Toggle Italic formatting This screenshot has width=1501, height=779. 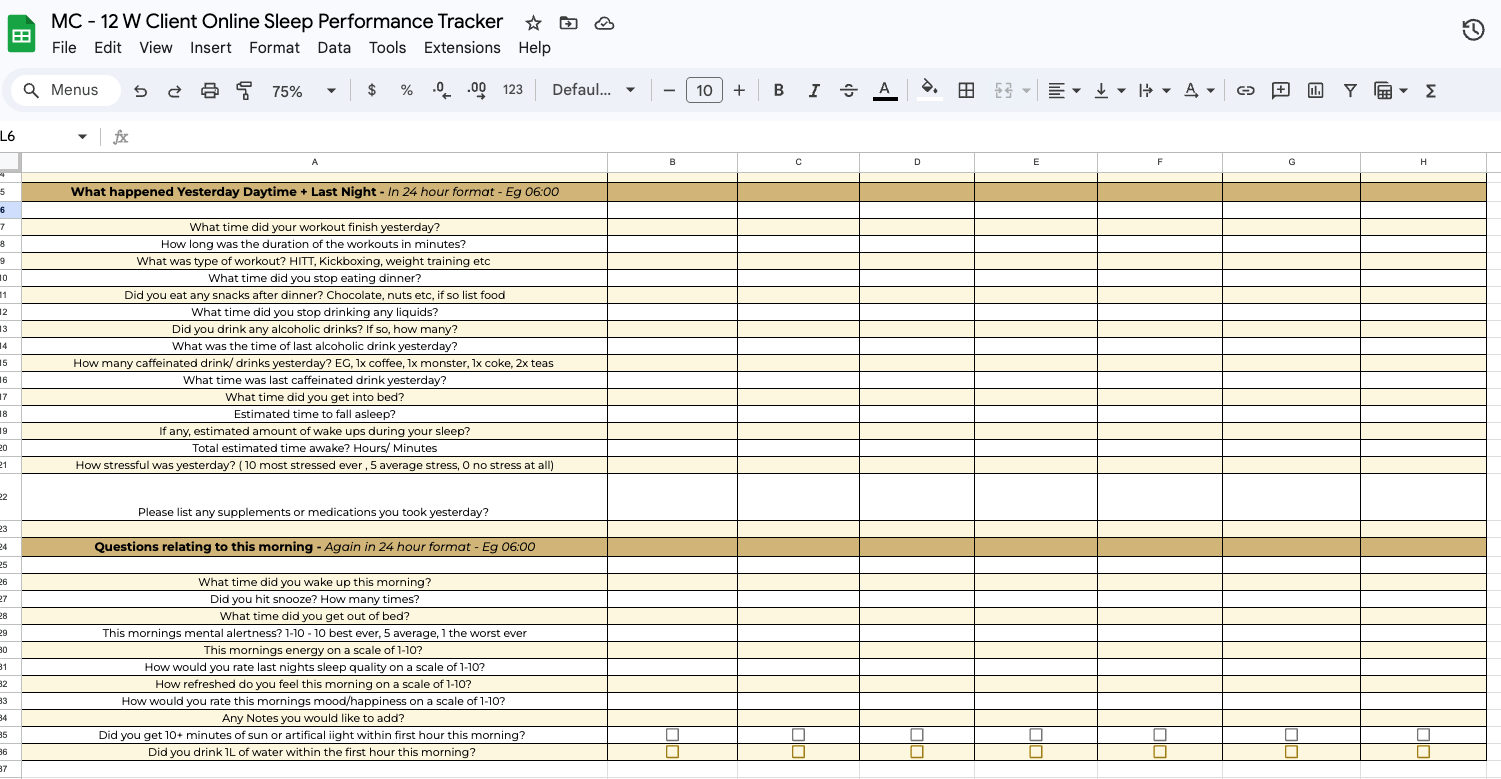click(x=814, y=90)
